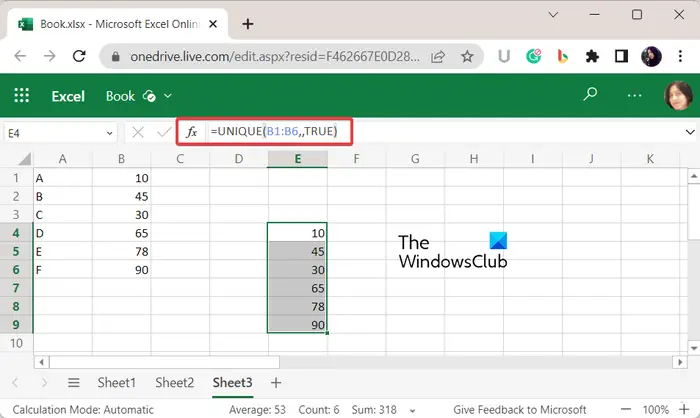Image resolution: width=700 pixels, height=418 pixels.
Task: Click the Excel brand label in header
Action: (68, 96)
